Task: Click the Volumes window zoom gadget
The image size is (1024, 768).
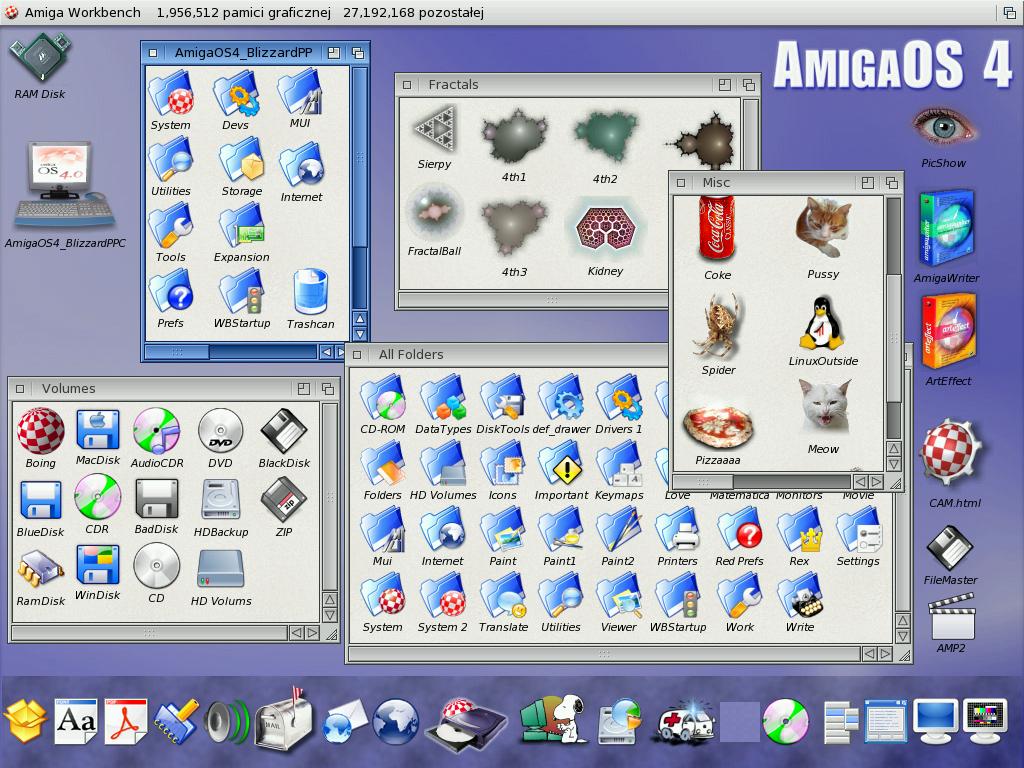Action: tap(304, 389)
